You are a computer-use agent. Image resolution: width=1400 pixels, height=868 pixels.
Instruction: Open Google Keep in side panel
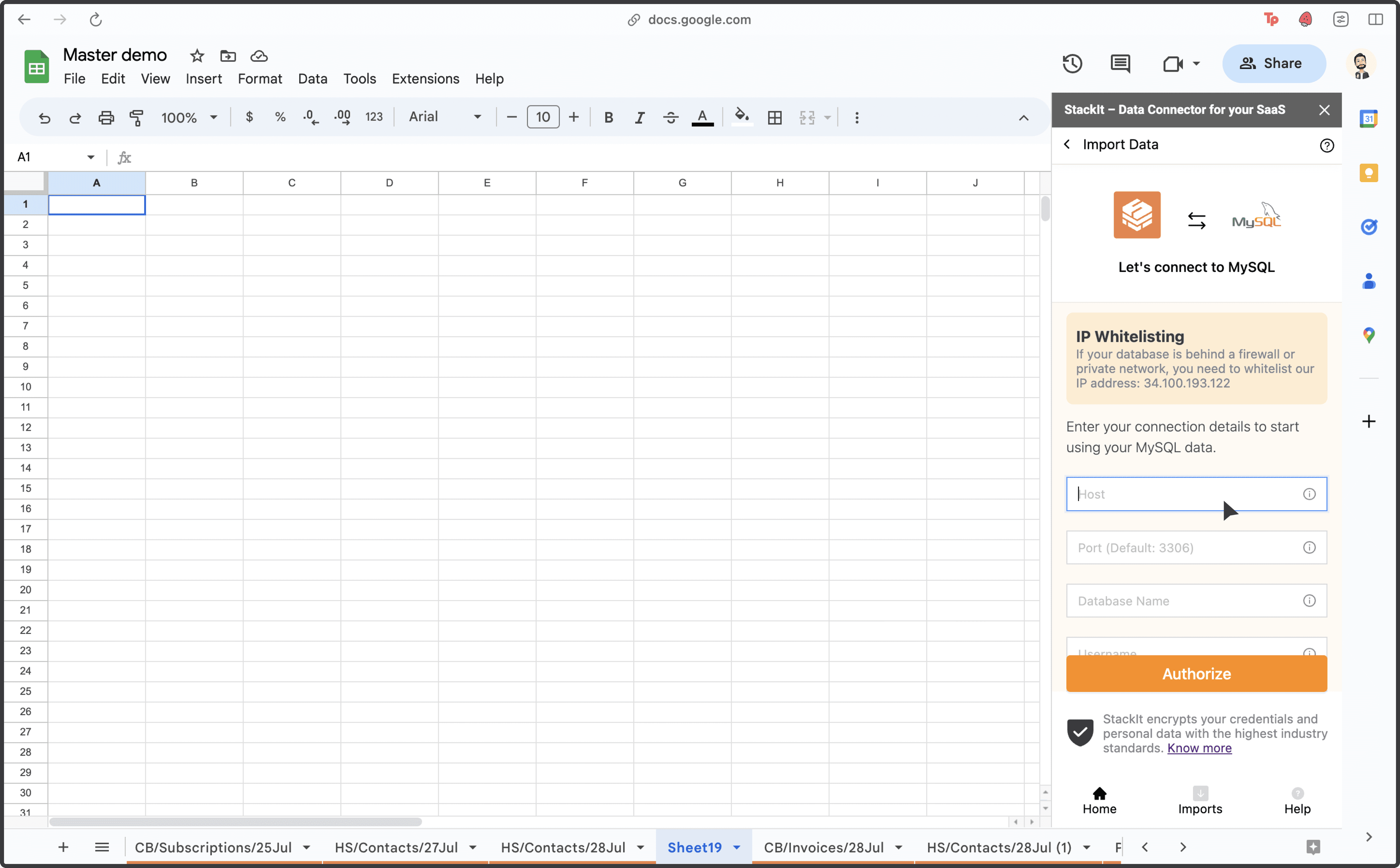click(1369, 173)
